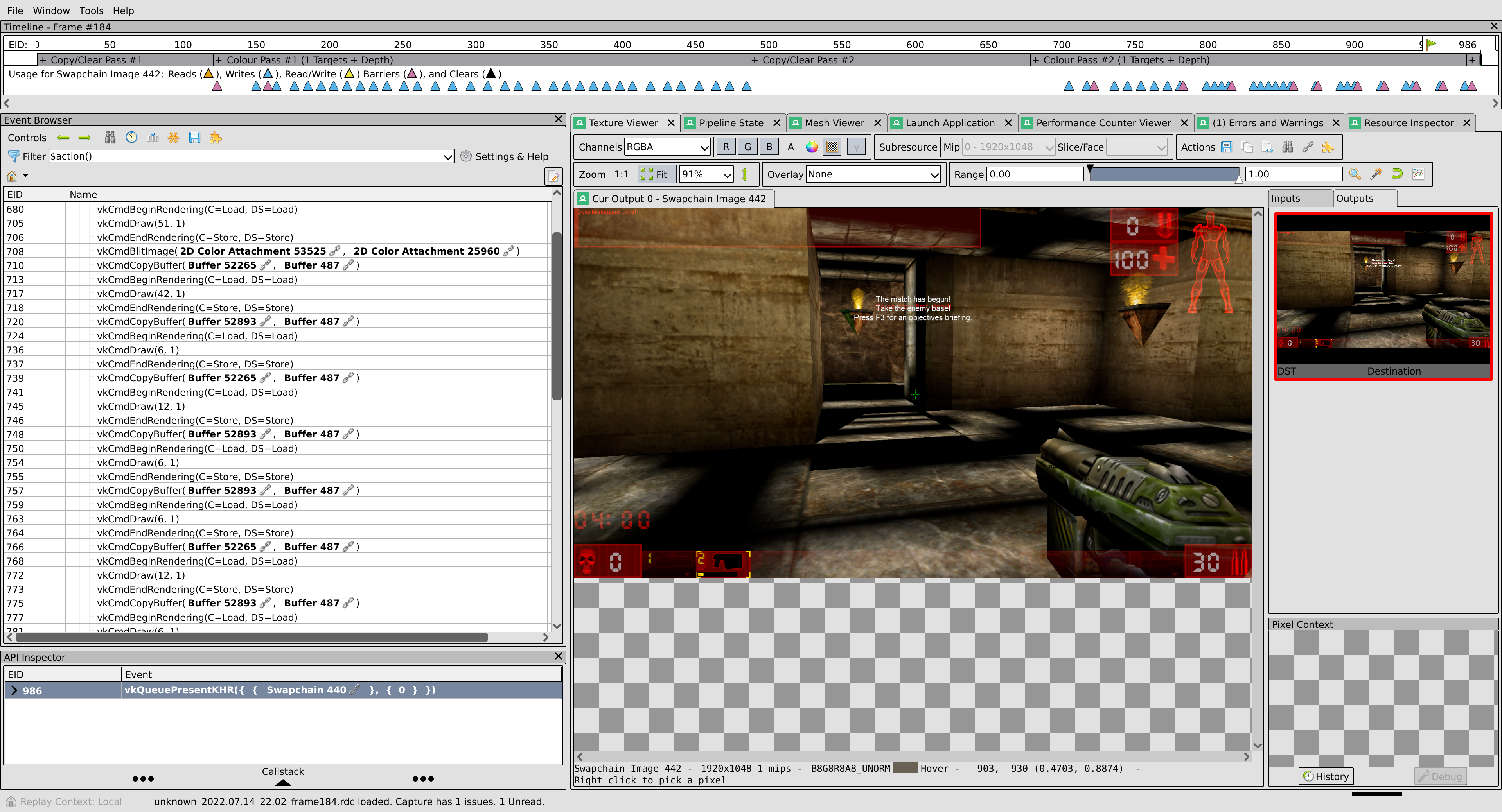The image size is (1502, 812).
Task: Open the Slice/Face dropdown
Action: click(1136, 147)
